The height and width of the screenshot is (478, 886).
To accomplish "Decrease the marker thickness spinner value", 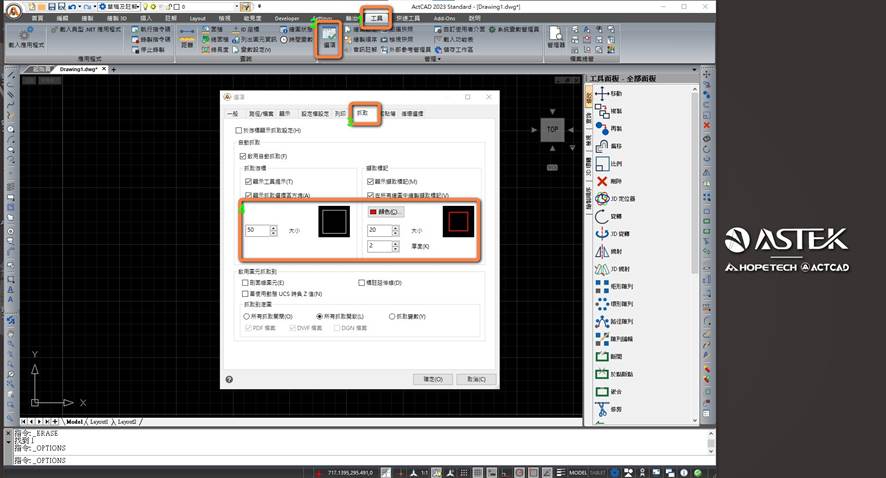I will [396, 248].
